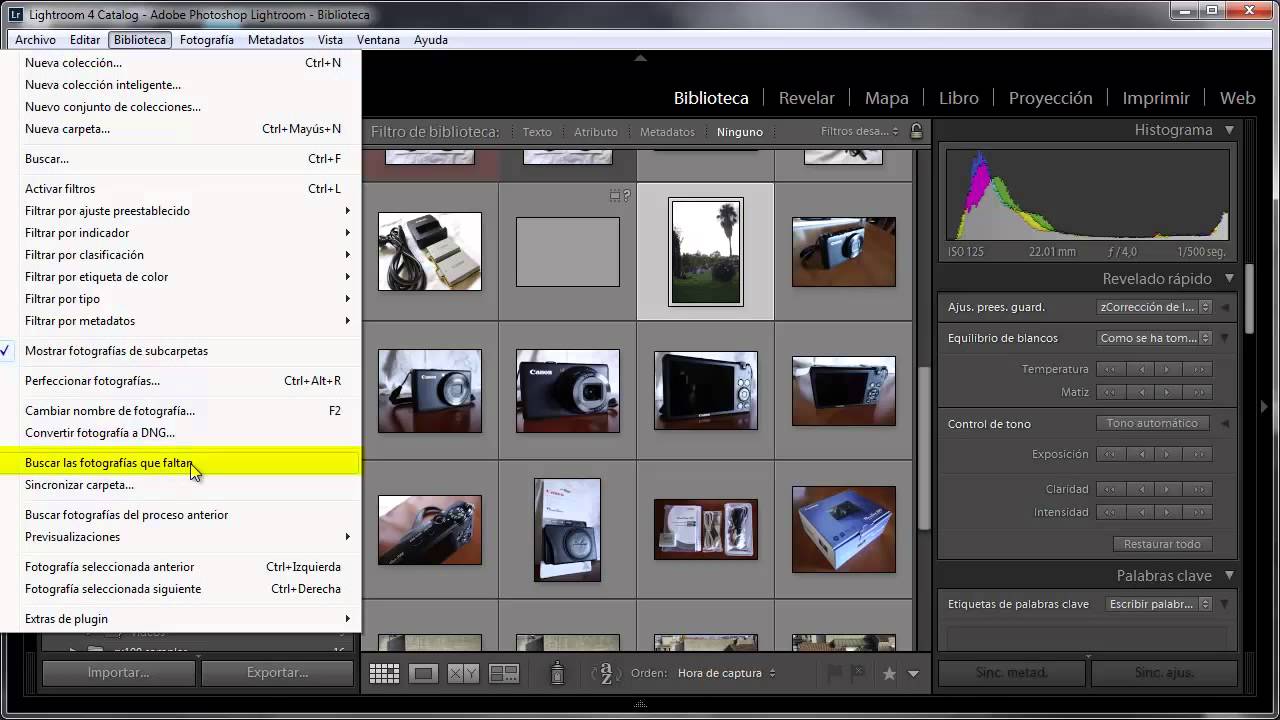Screen dimensions: 1280x720
Task: Select the Painter spray can tool
Action: point(558,674)
